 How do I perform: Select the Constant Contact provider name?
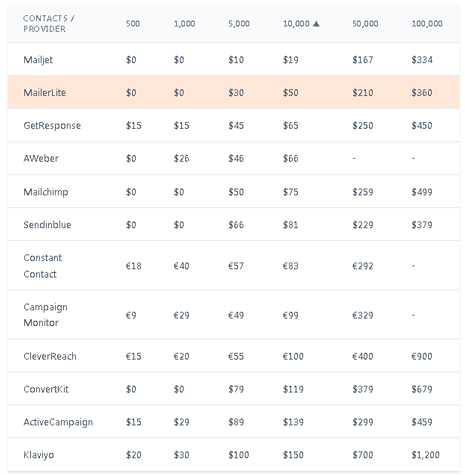pos(43,266)
